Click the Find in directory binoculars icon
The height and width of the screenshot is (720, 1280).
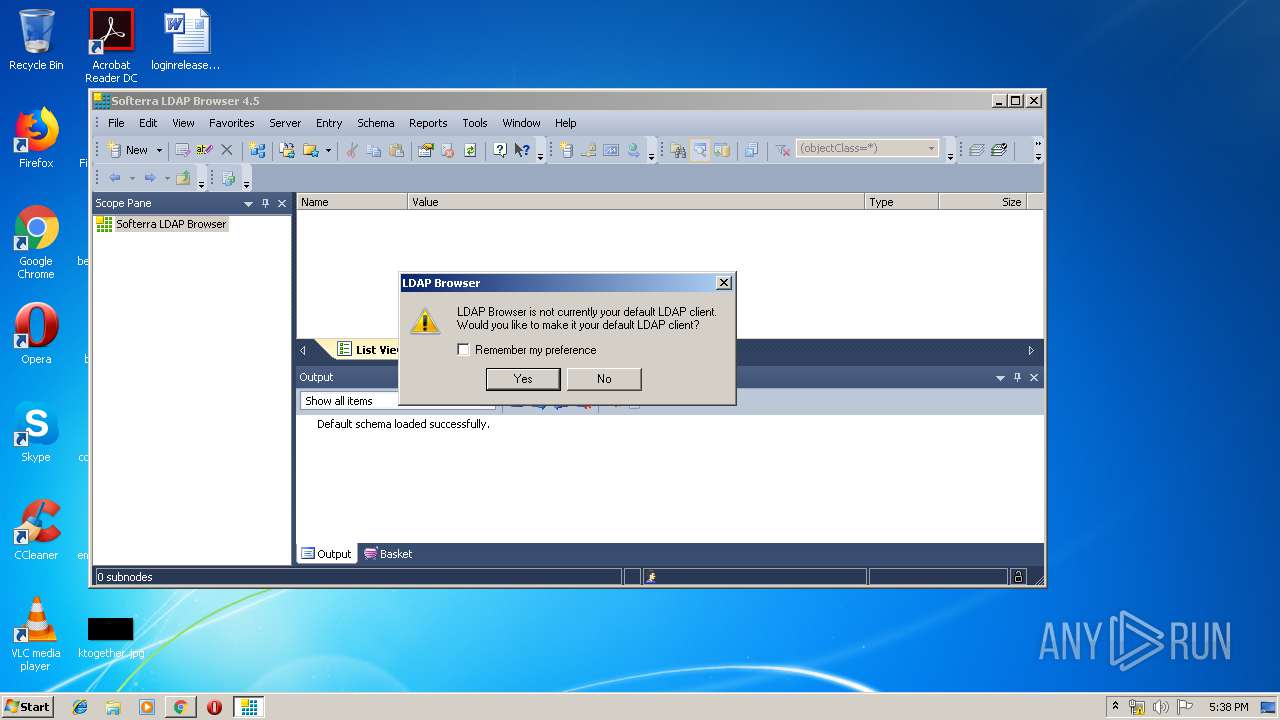coord(678,150)
